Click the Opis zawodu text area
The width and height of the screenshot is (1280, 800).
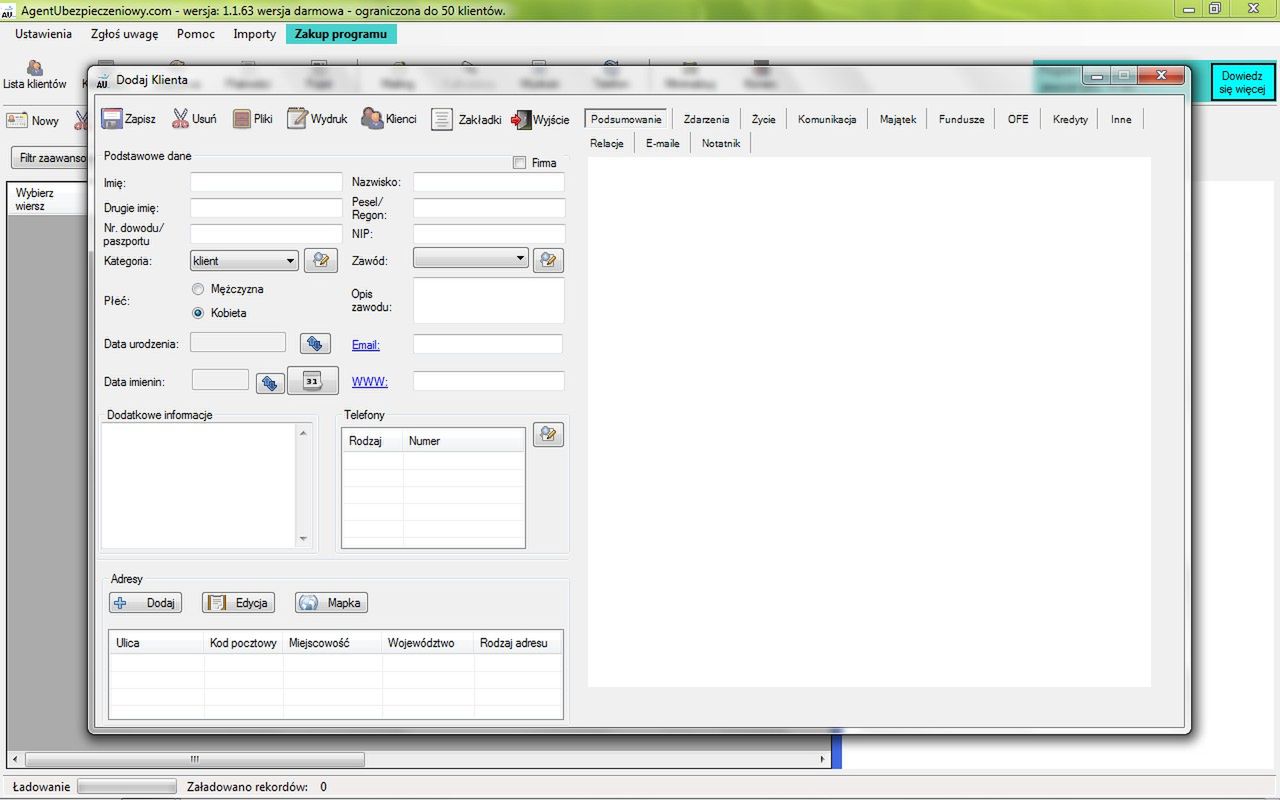point(489,300)
